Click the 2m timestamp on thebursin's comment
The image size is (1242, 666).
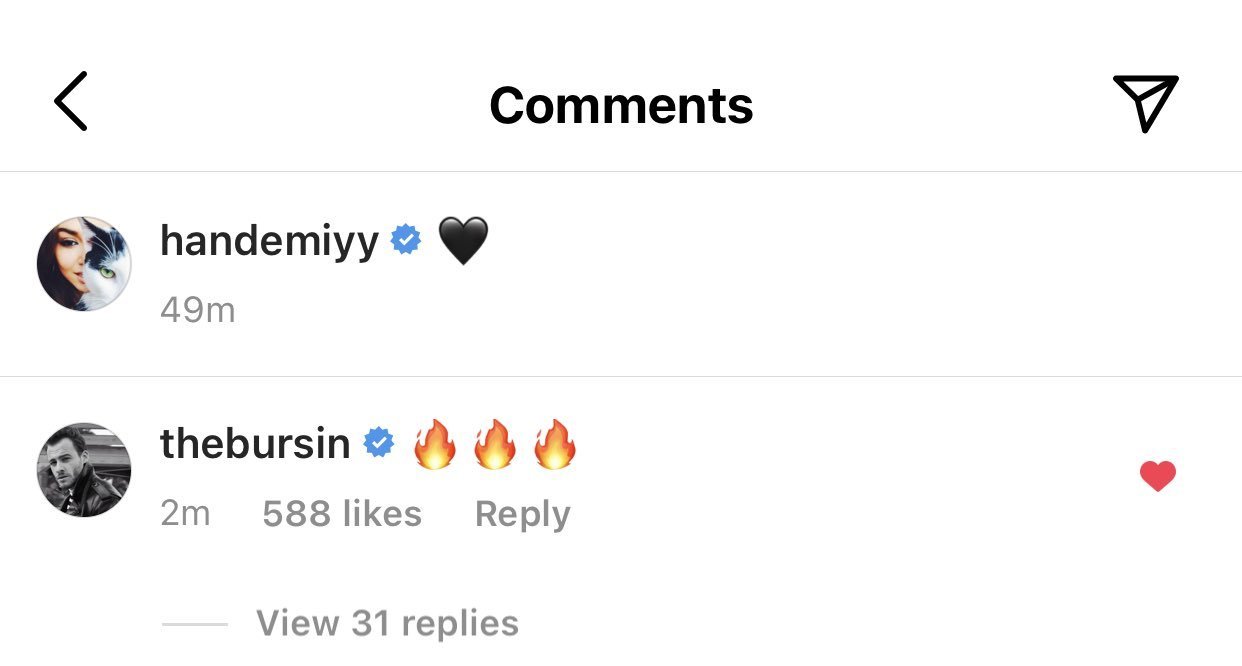(185, 514)
